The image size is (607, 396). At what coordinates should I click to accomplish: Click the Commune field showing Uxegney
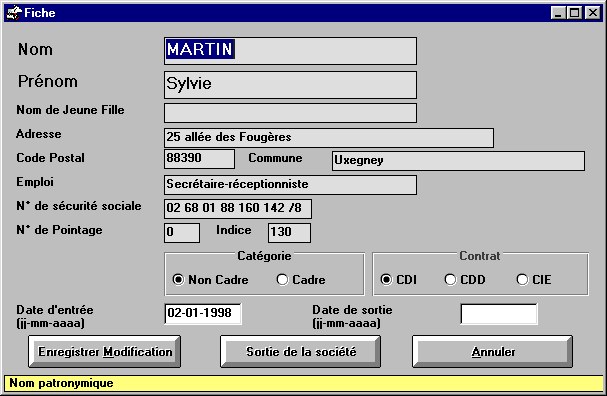[458, 161]
